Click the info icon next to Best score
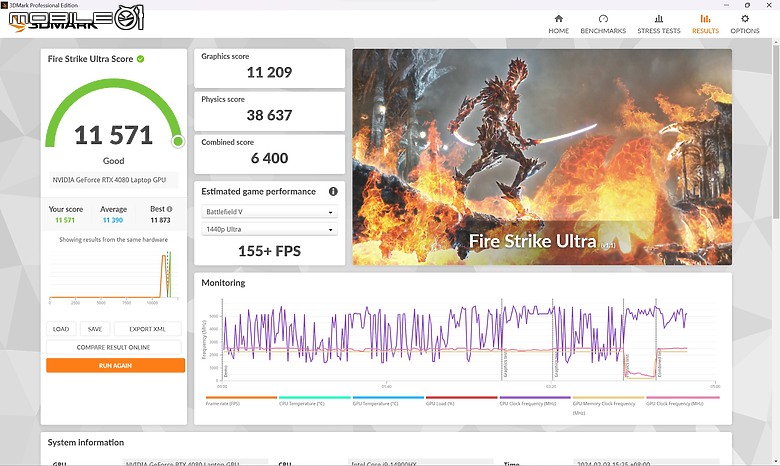780x466 pixels. click(x=169, y=209)
